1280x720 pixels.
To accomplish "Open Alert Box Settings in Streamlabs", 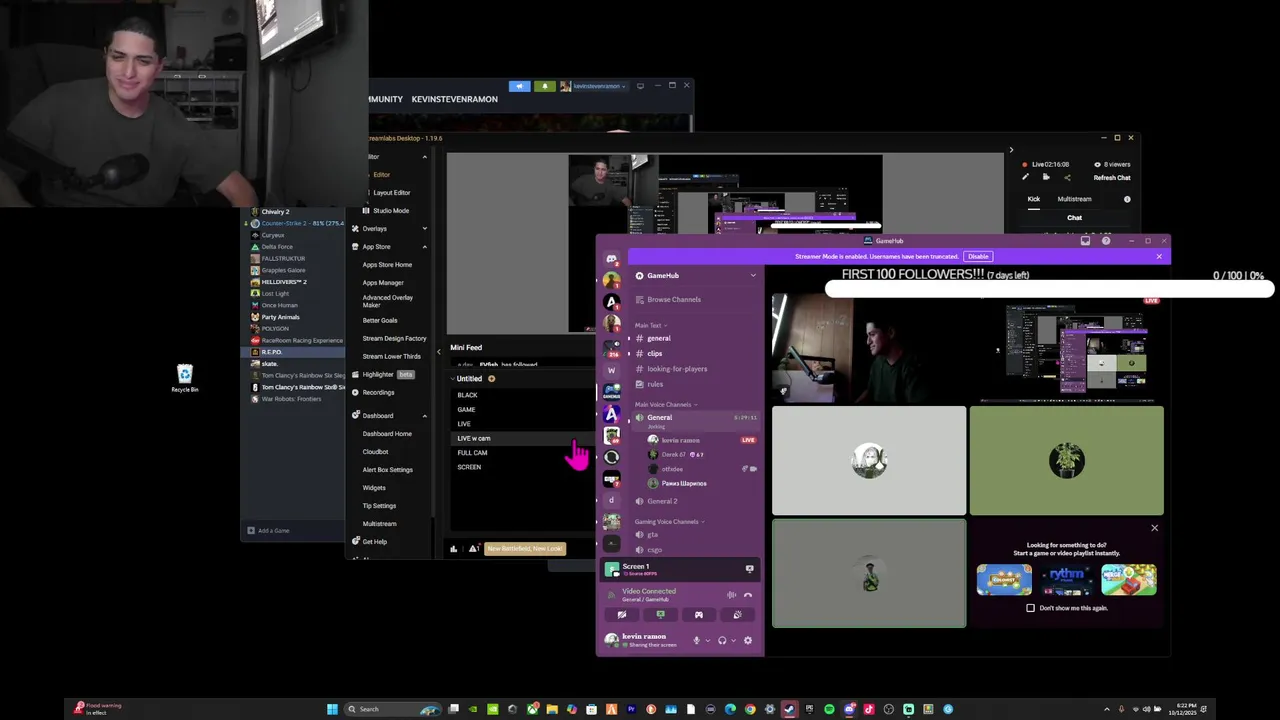I will pyautogui.click(x=387, y=470).
